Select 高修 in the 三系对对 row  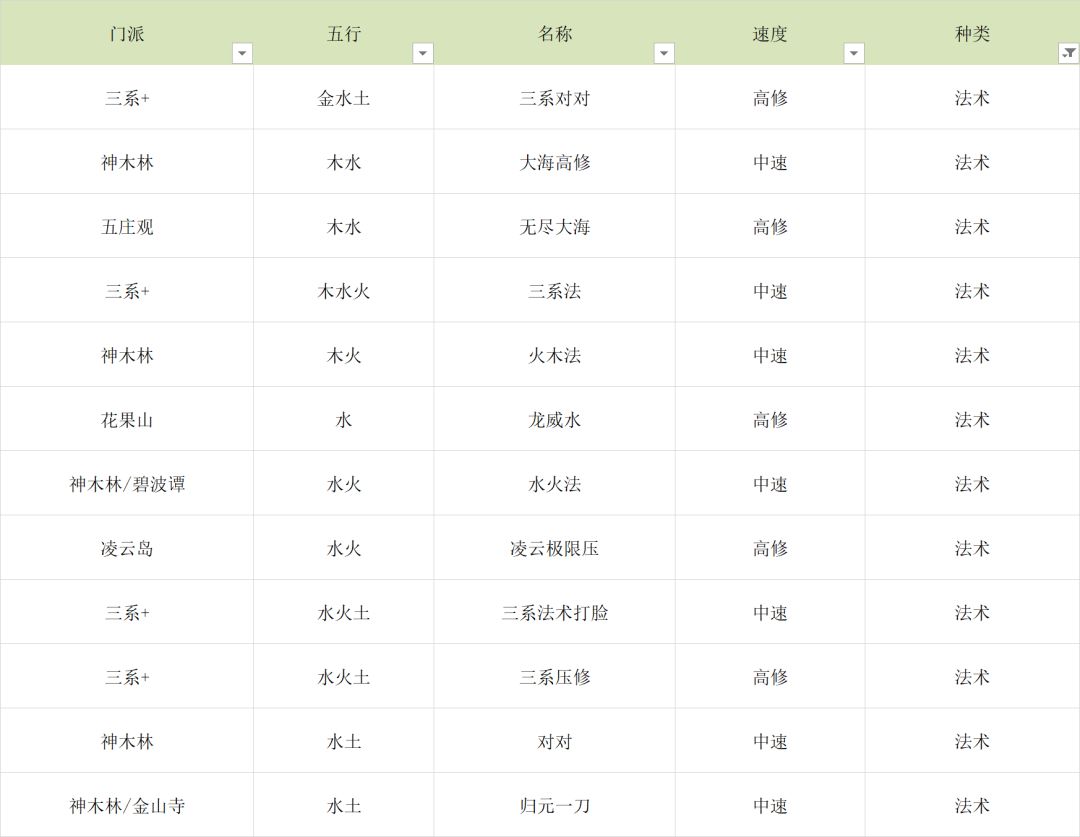click(x=770, y=98)
